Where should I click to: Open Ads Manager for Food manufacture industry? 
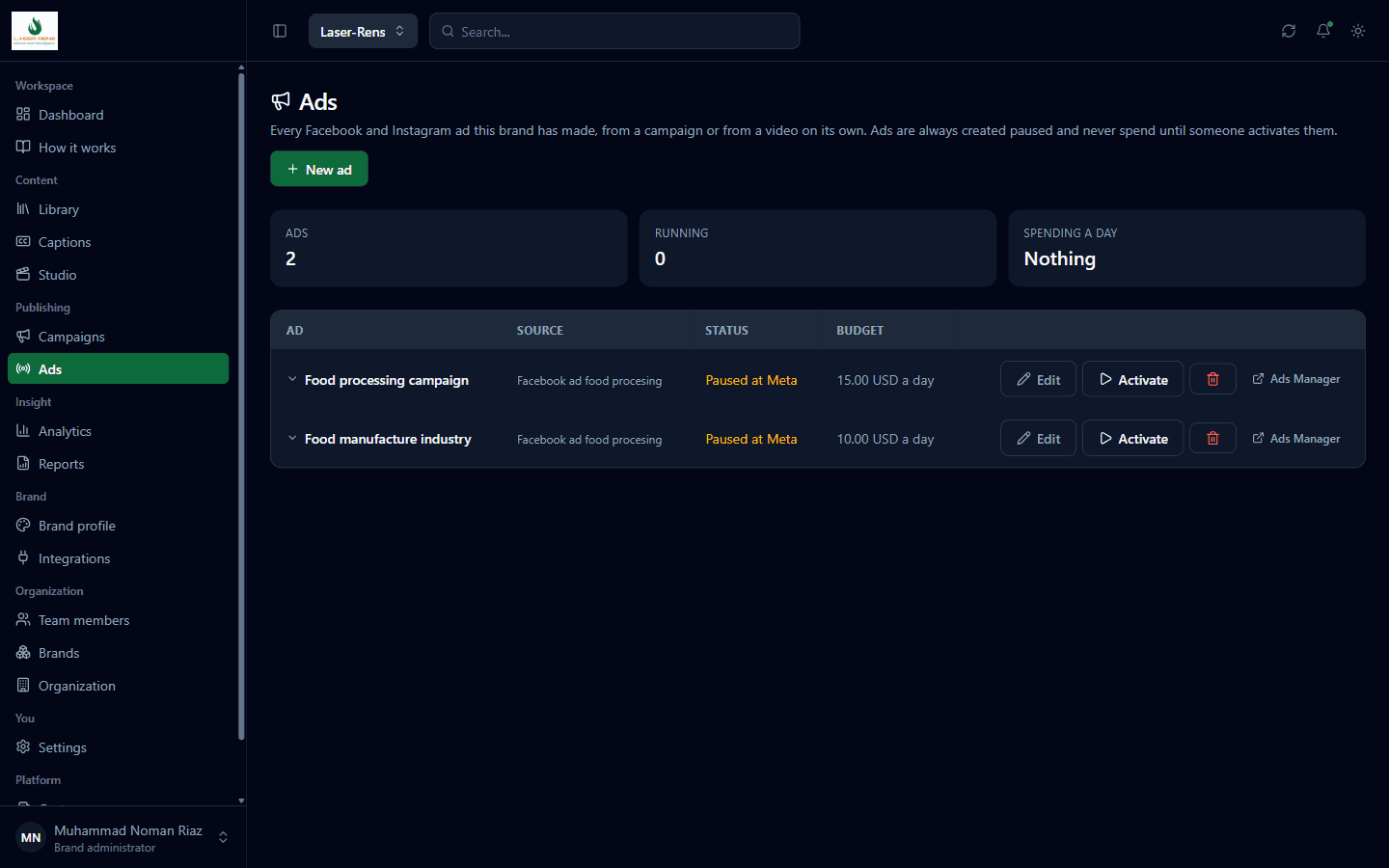click(1296, 439)
